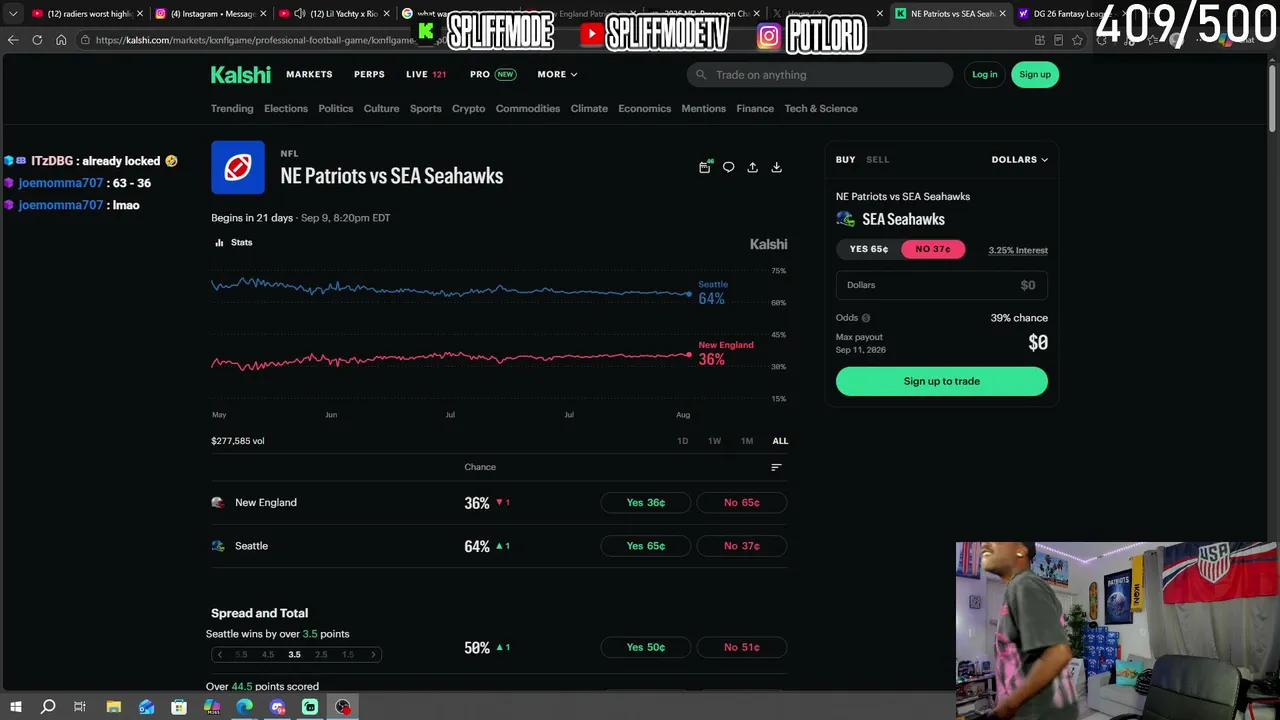Screen dimensions: 1280x720
Task: Set chart range to 1W
Action: click(x=714, y=441)
